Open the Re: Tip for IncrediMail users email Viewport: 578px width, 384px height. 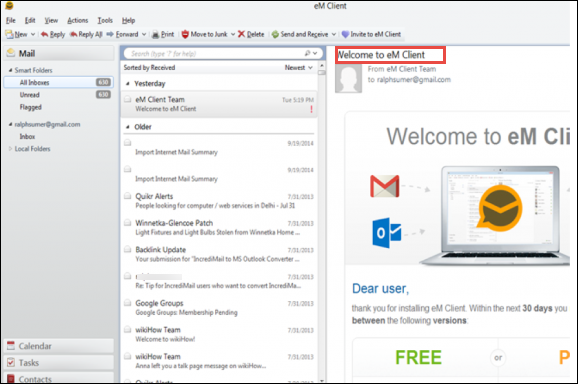219,281
